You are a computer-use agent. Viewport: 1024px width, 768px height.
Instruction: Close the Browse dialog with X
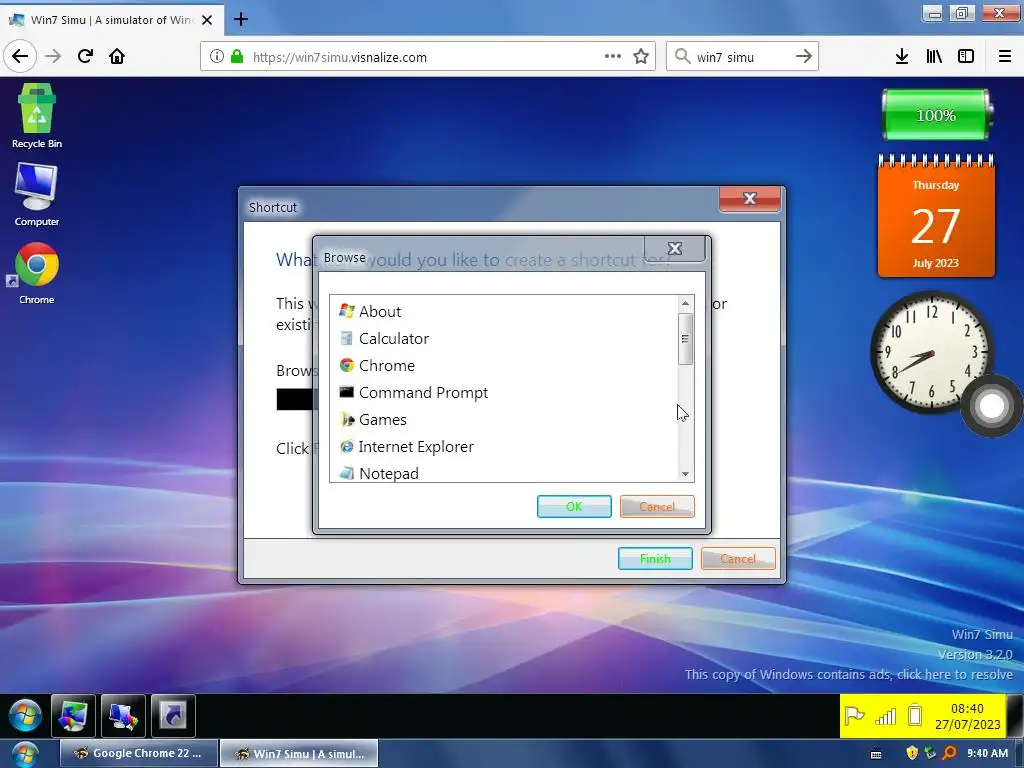coord(675,248)
